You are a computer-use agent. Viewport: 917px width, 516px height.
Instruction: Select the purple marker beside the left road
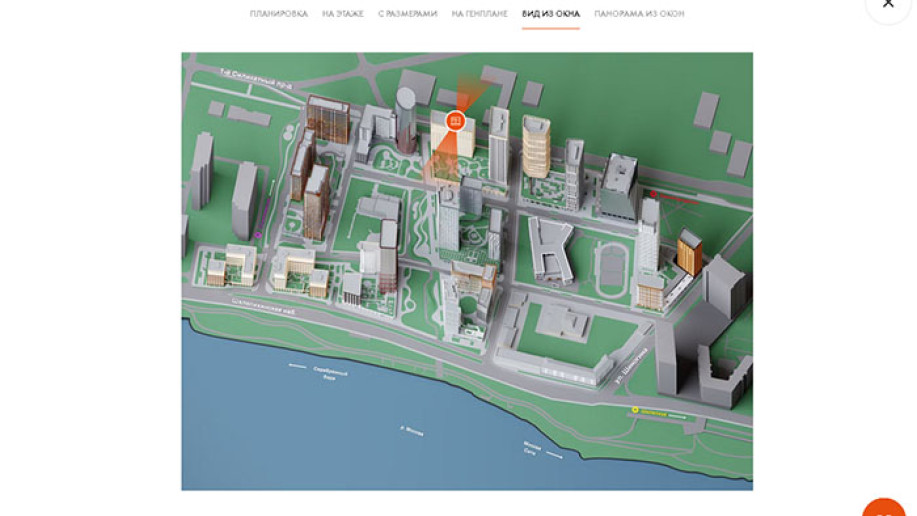pos(258,235)
